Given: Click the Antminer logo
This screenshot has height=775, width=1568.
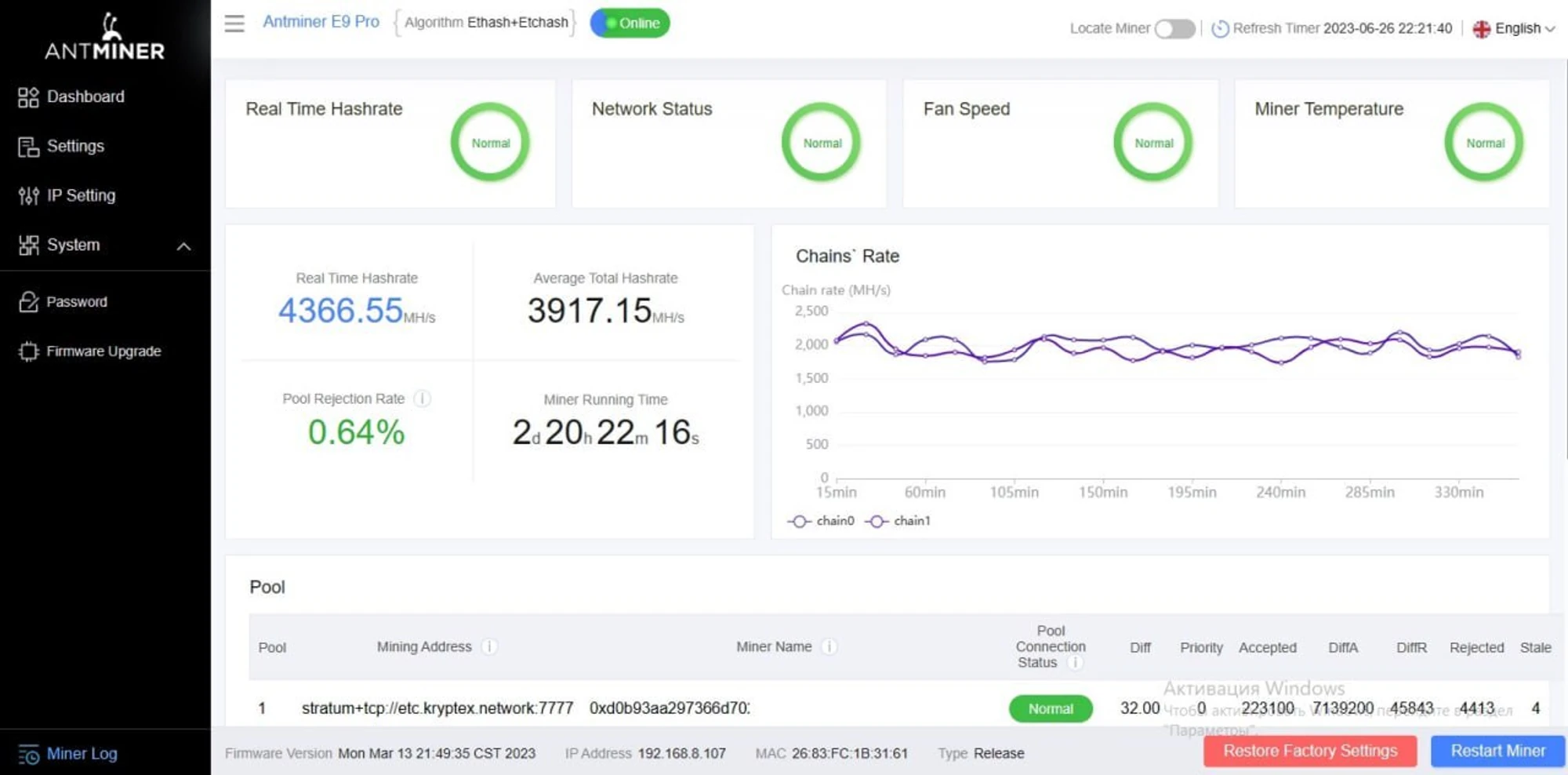Looking at the screenshot, I should click(x=105, y=36).
